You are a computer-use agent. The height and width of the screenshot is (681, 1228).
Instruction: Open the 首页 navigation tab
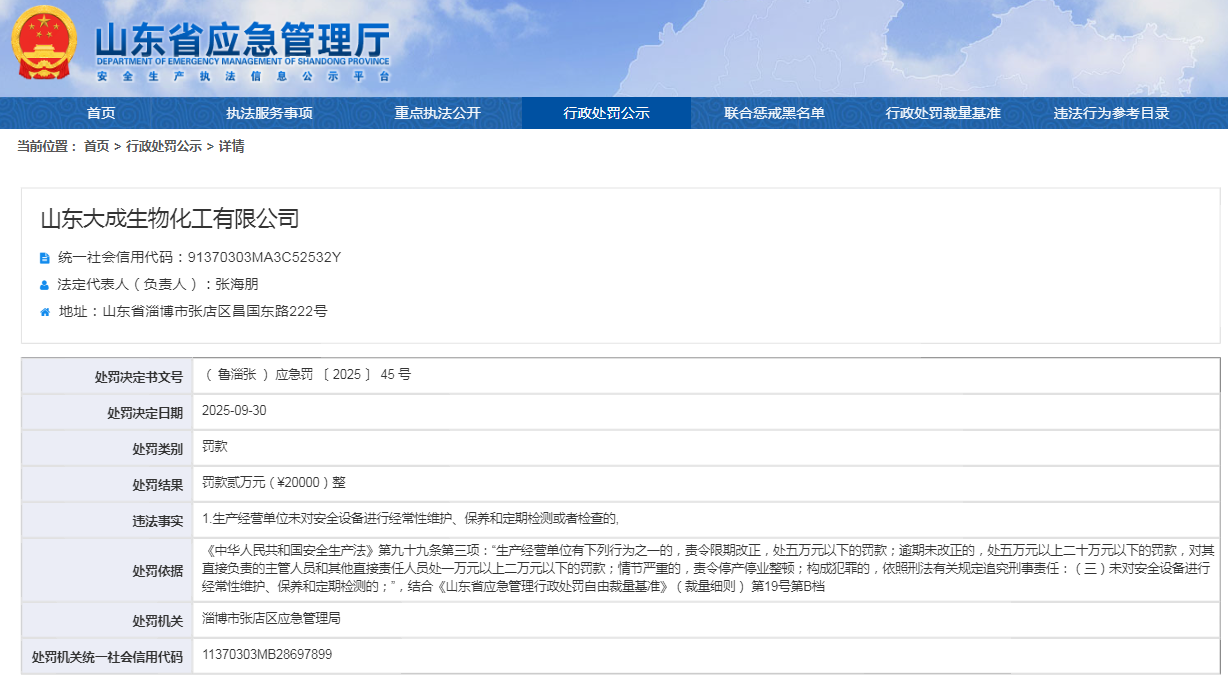pos(101,113)
